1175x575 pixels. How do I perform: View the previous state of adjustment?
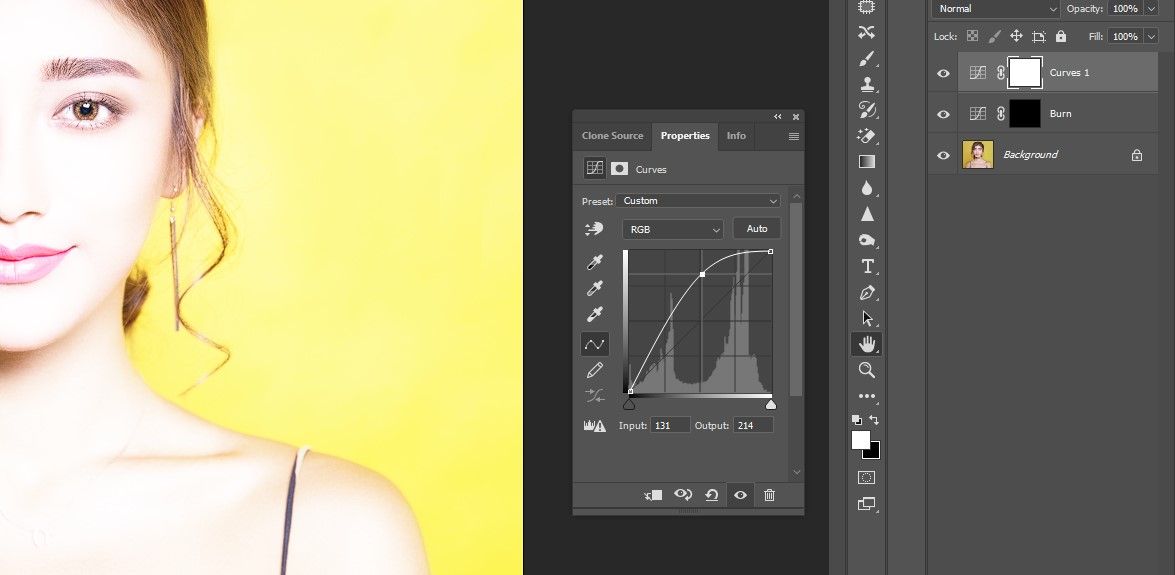tap(683, 495)
